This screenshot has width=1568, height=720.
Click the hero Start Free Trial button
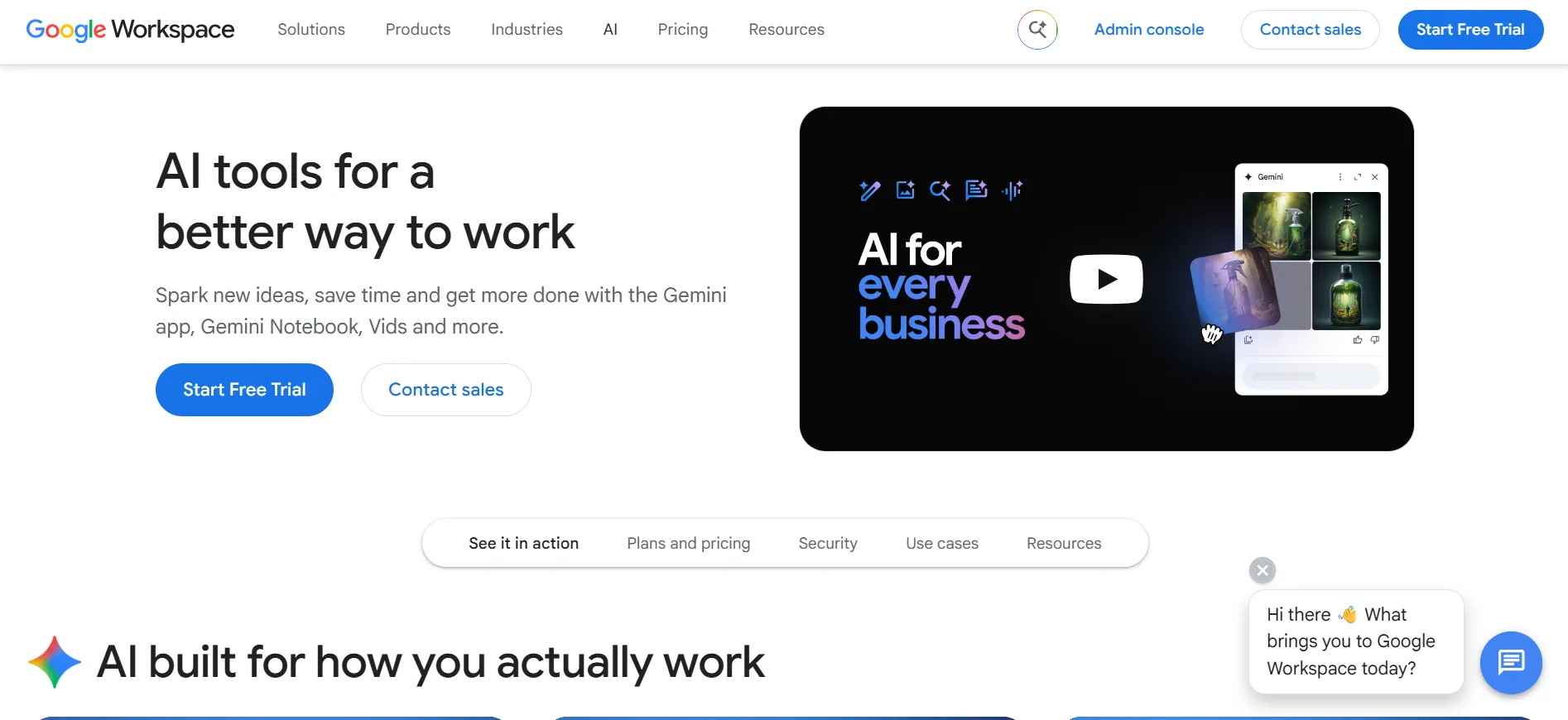point(244,390)
